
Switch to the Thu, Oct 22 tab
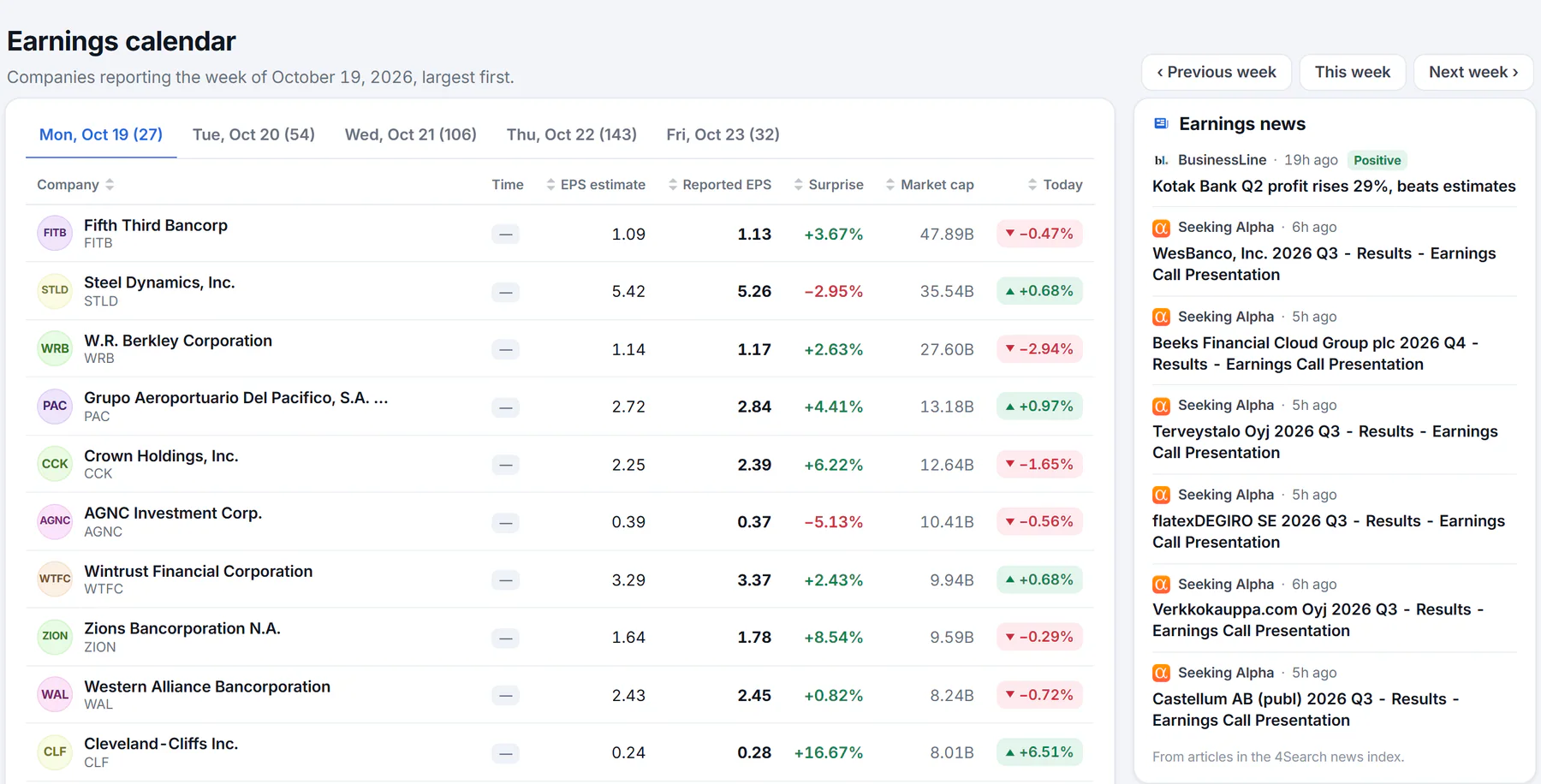click(x=572, y=134)
